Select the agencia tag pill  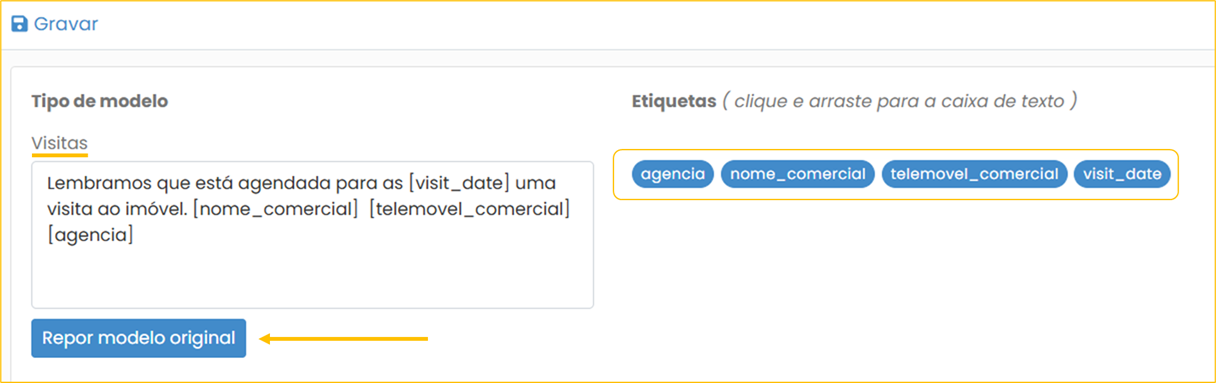click(x=674, y=174)
